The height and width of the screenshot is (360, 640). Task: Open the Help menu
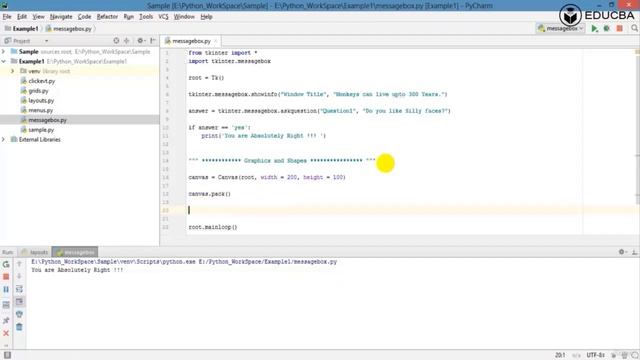click(x=207, y=17)
